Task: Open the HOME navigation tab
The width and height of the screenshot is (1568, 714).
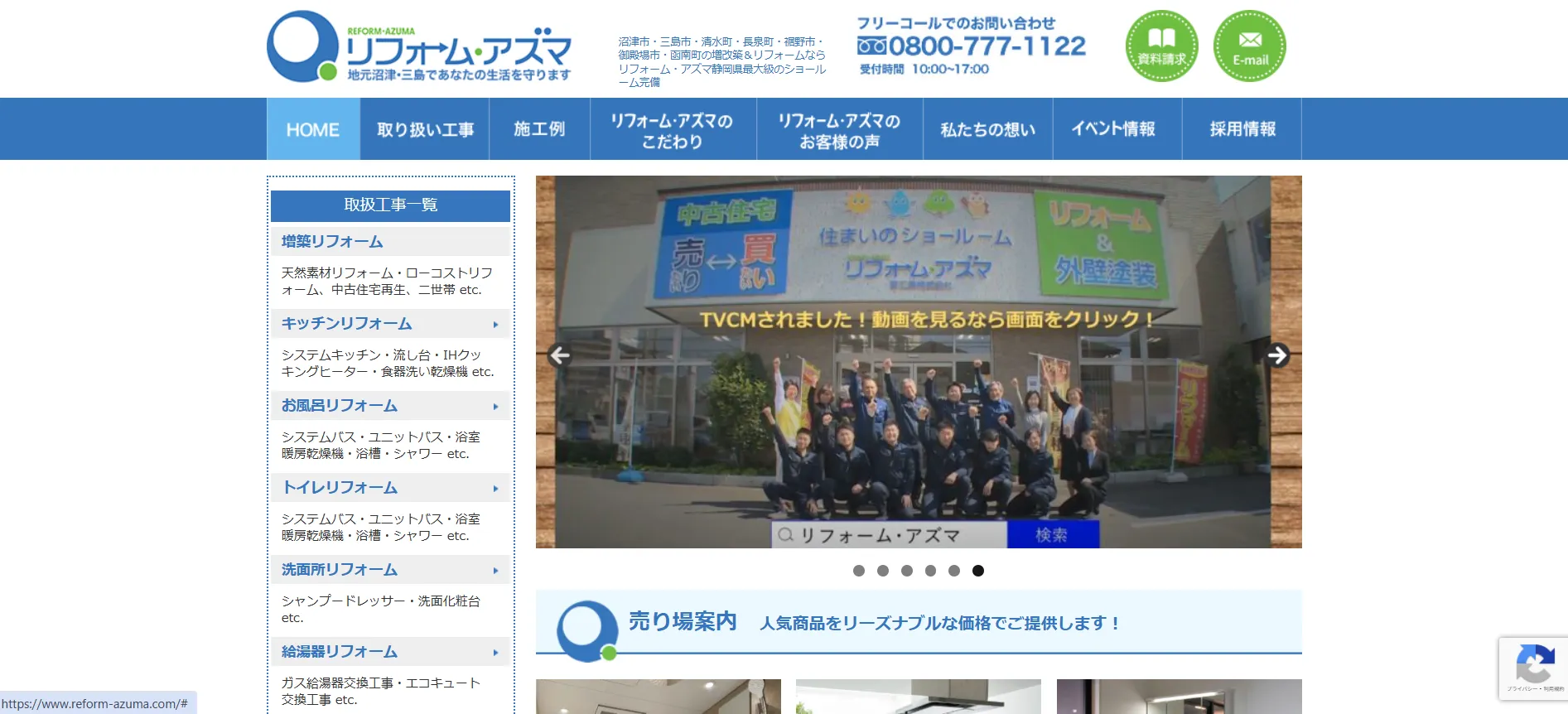Action: [x=313, y=129]
